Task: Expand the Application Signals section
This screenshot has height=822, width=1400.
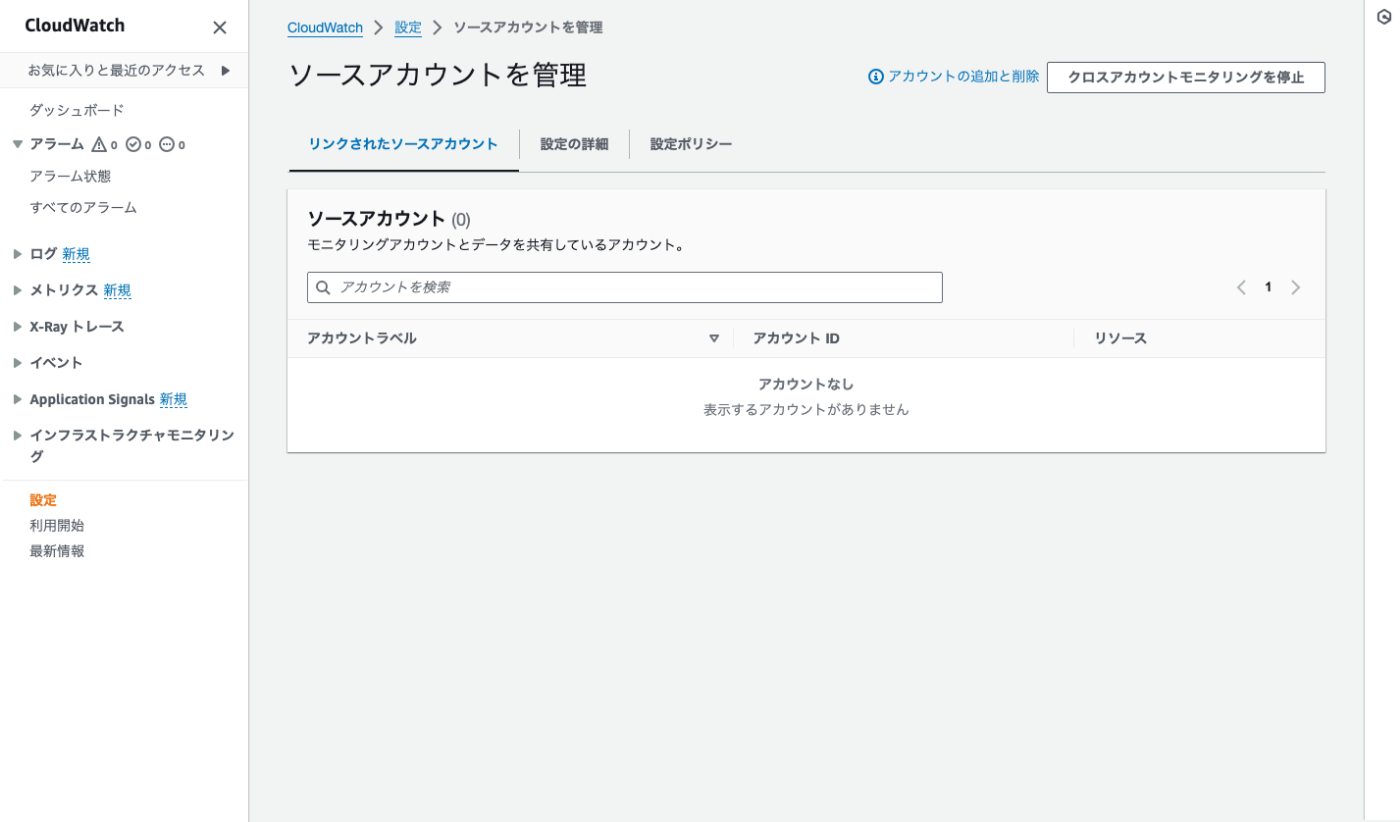Action: (x=17, y=399)
